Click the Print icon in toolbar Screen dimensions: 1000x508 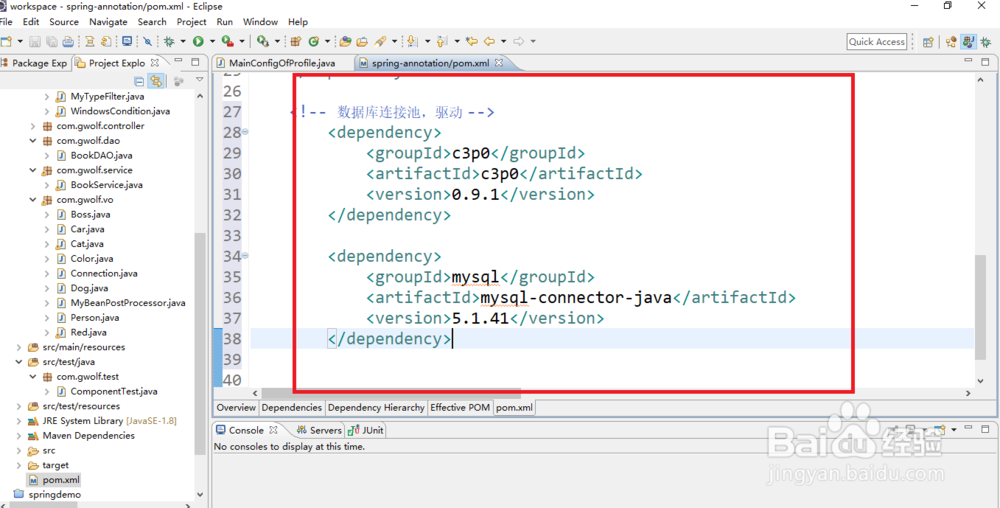(x=67, y=41)
